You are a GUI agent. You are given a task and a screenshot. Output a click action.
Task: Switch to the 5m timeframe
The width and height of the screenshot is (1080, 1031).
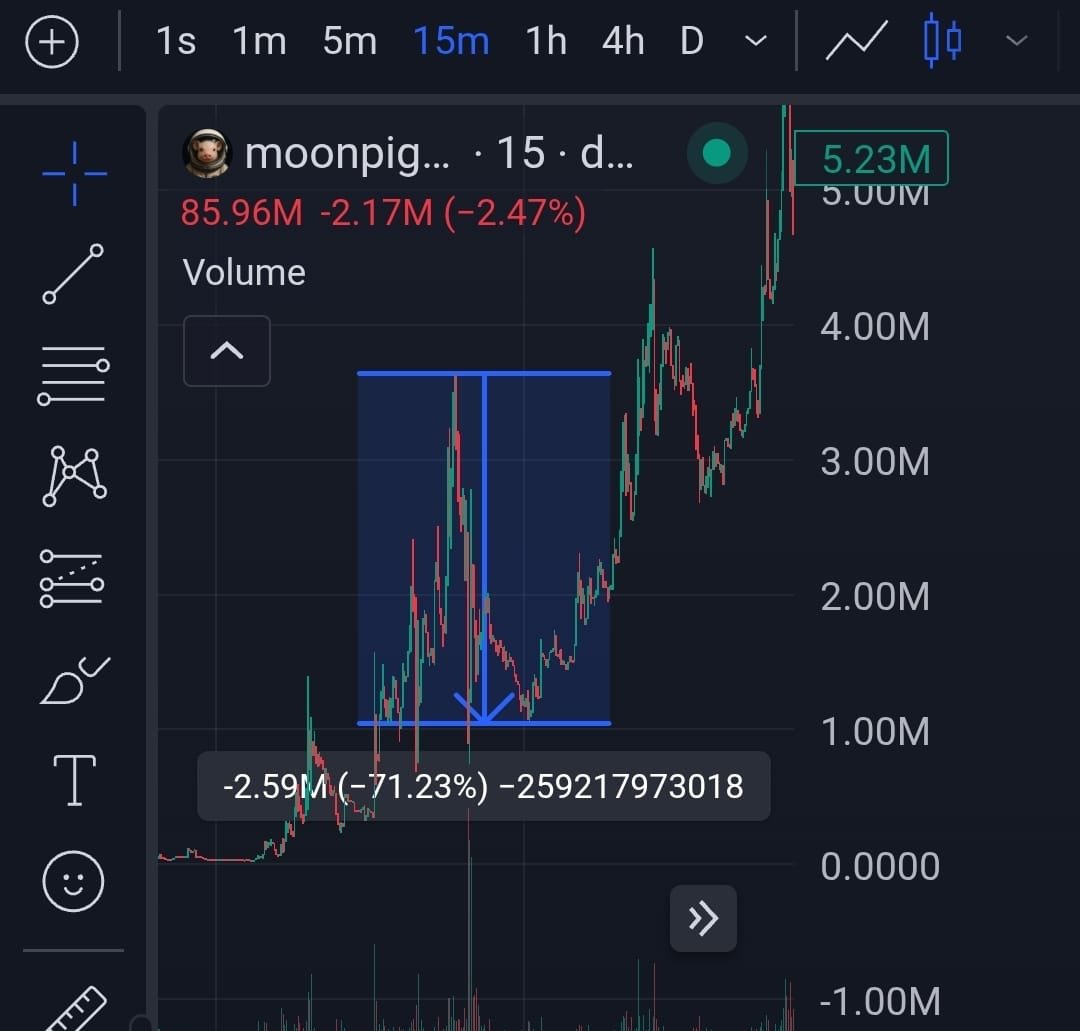pos(349,41)
